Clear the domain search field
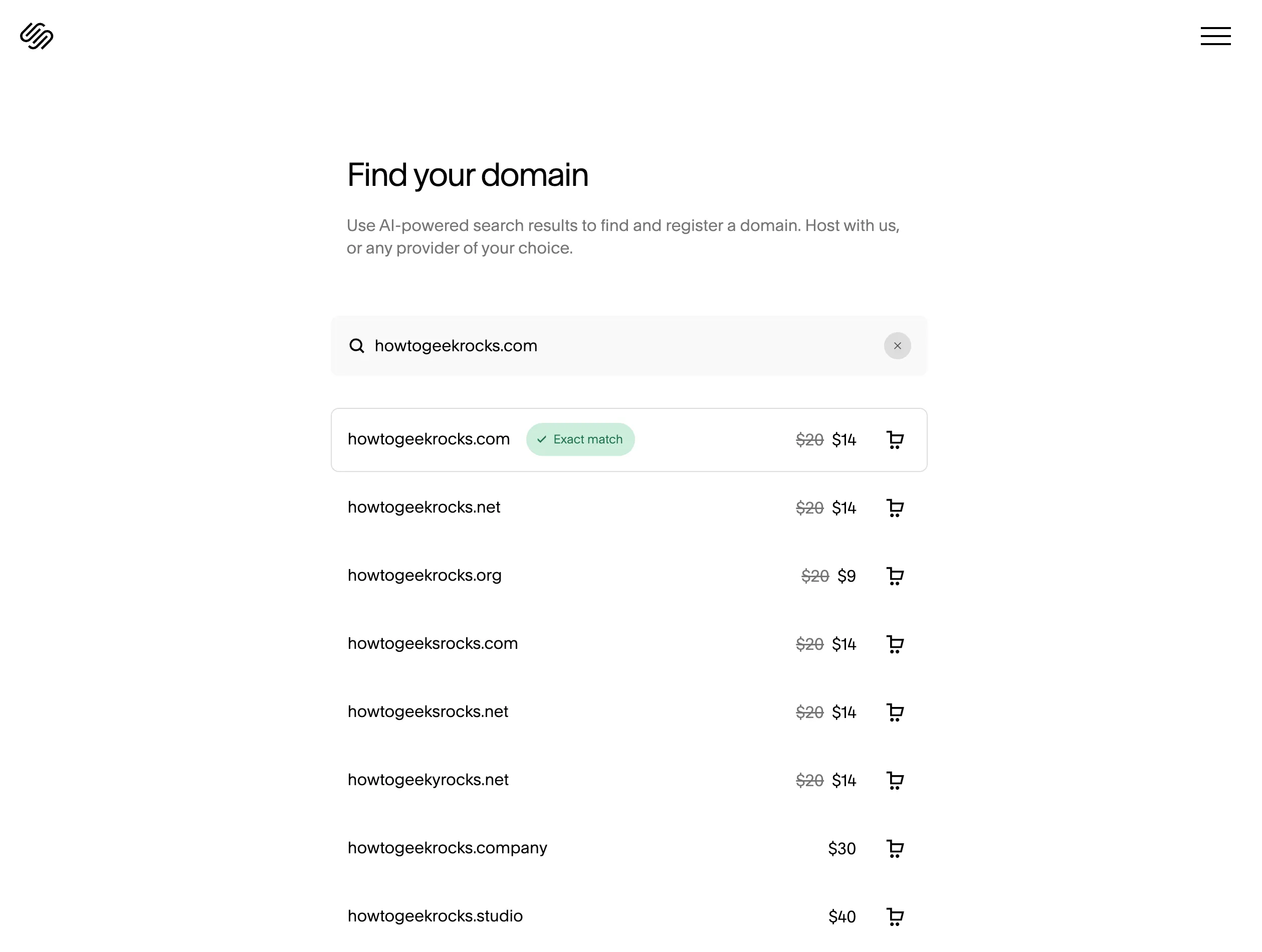 pos(897,346)
